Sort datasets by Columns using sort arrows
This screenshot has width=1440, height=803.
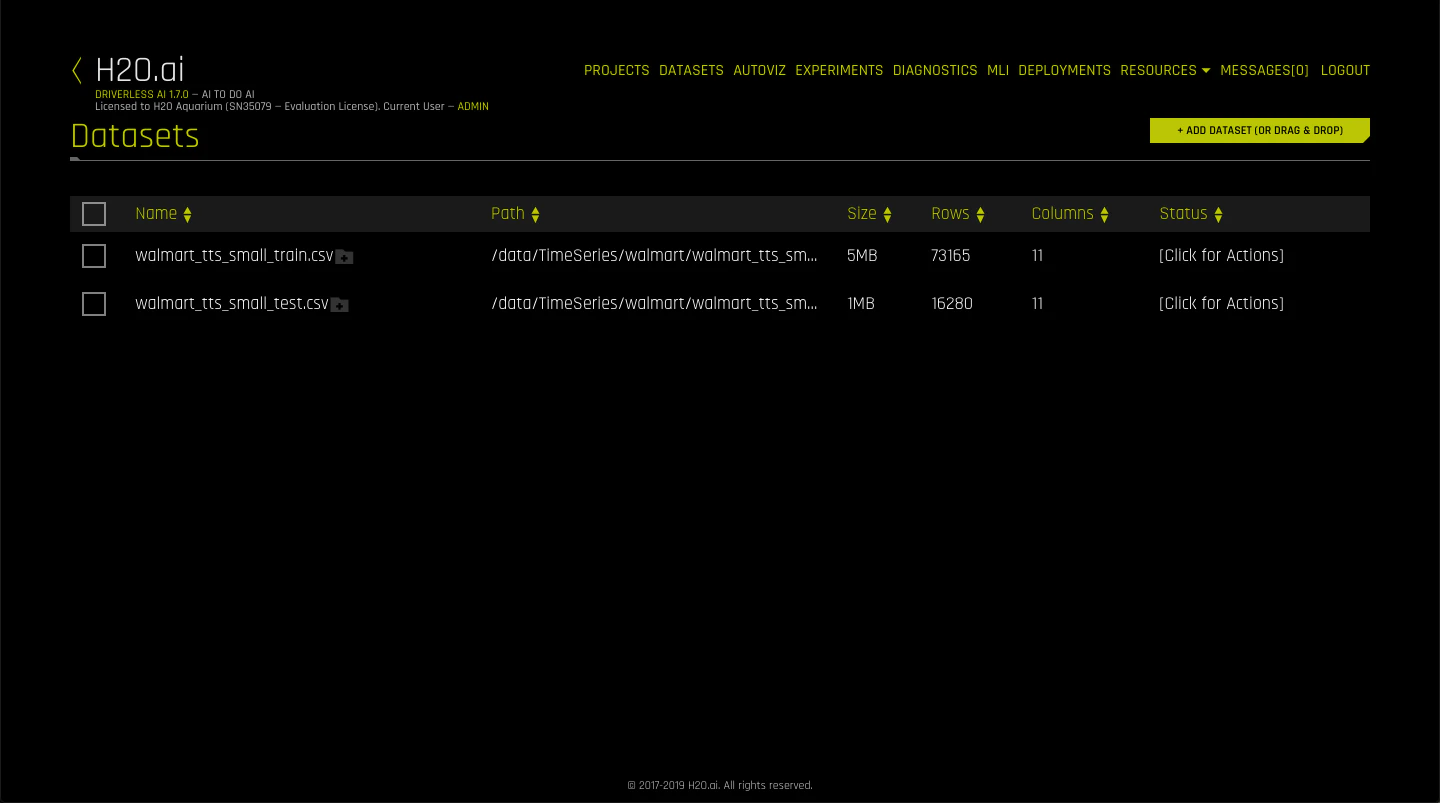pyautogui.click(x=1104, y=214)
